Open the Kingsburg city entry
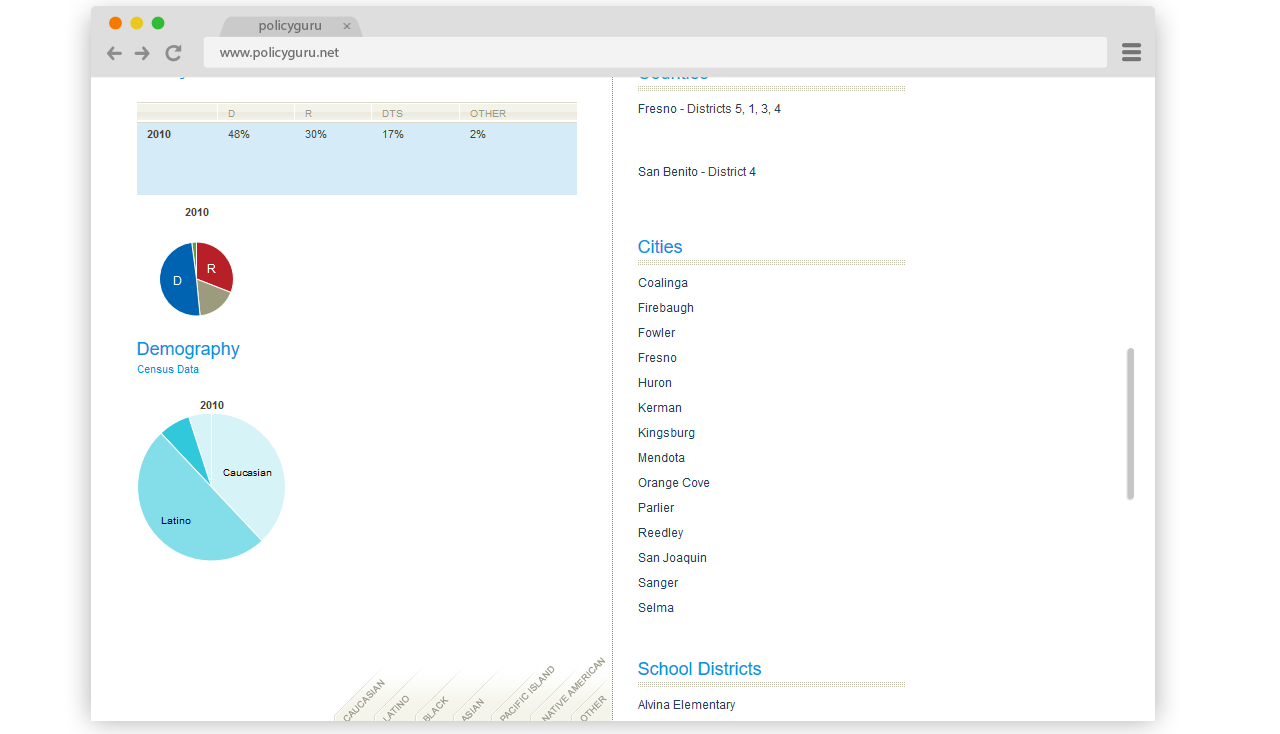 pos(666,433)
